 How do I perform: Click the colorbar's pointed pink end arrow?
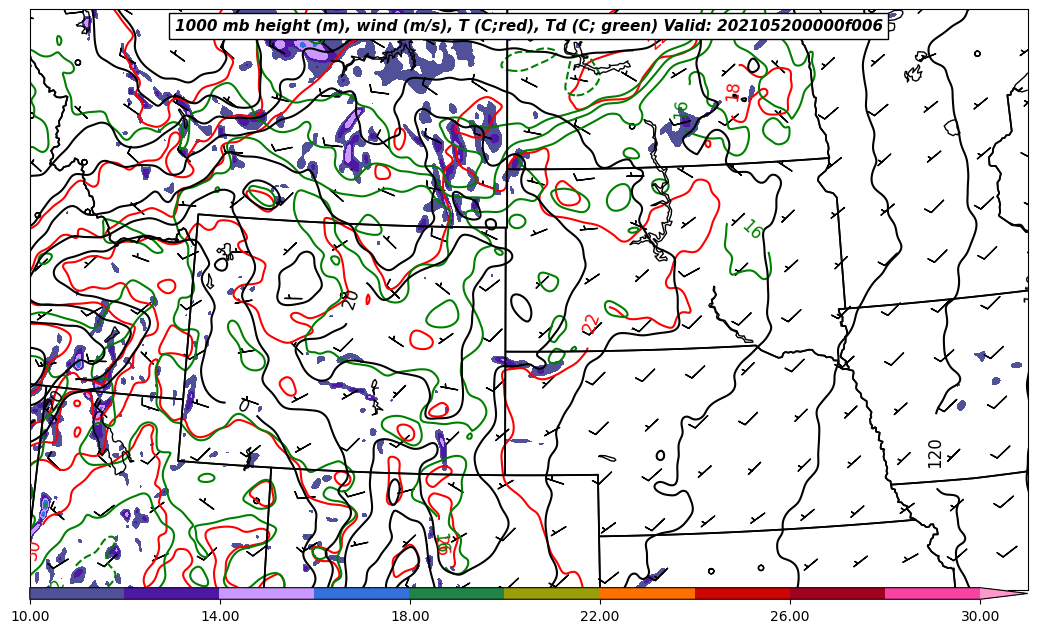(x=1003, y=593)
